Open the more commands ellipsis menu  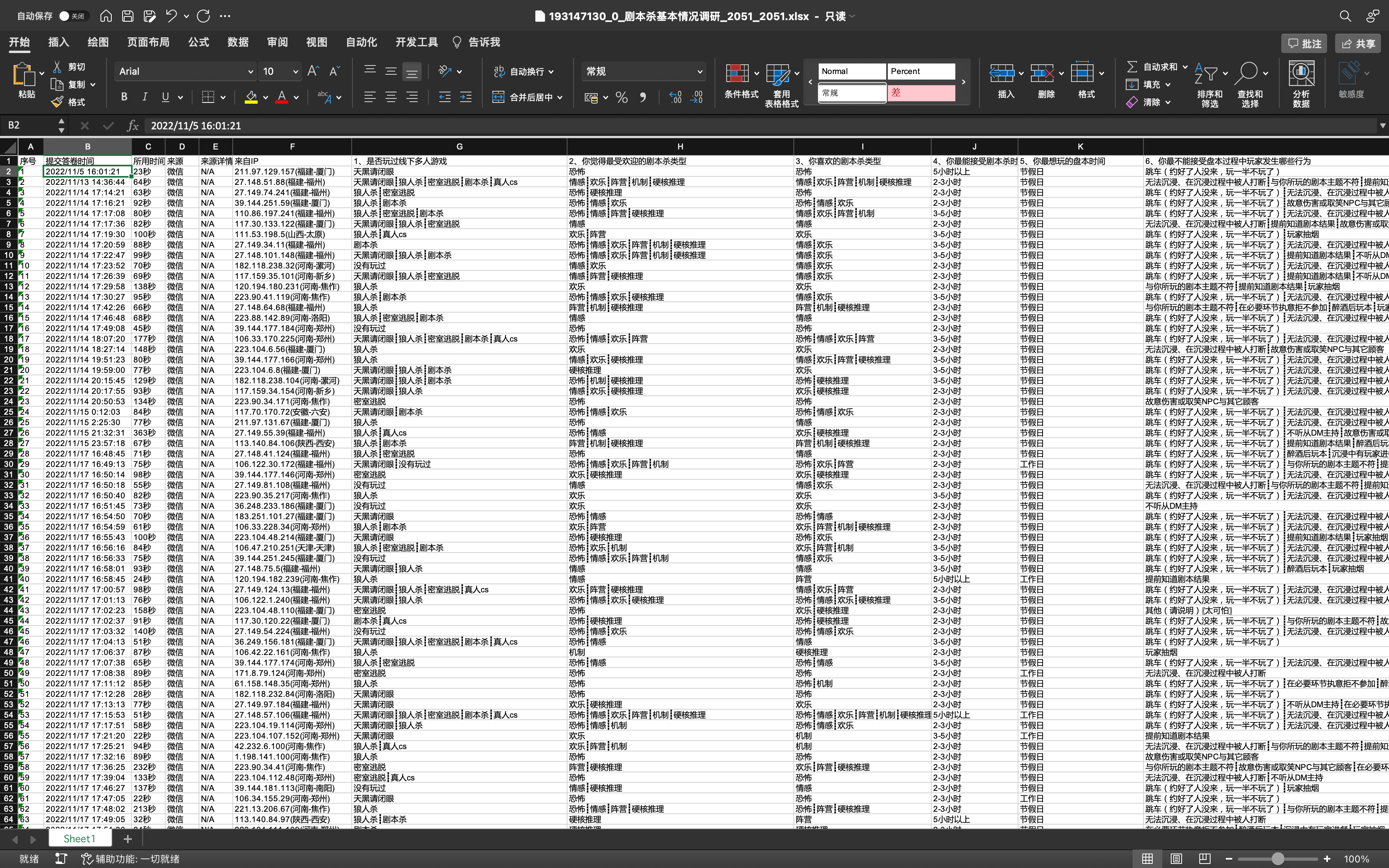(225, 16)
